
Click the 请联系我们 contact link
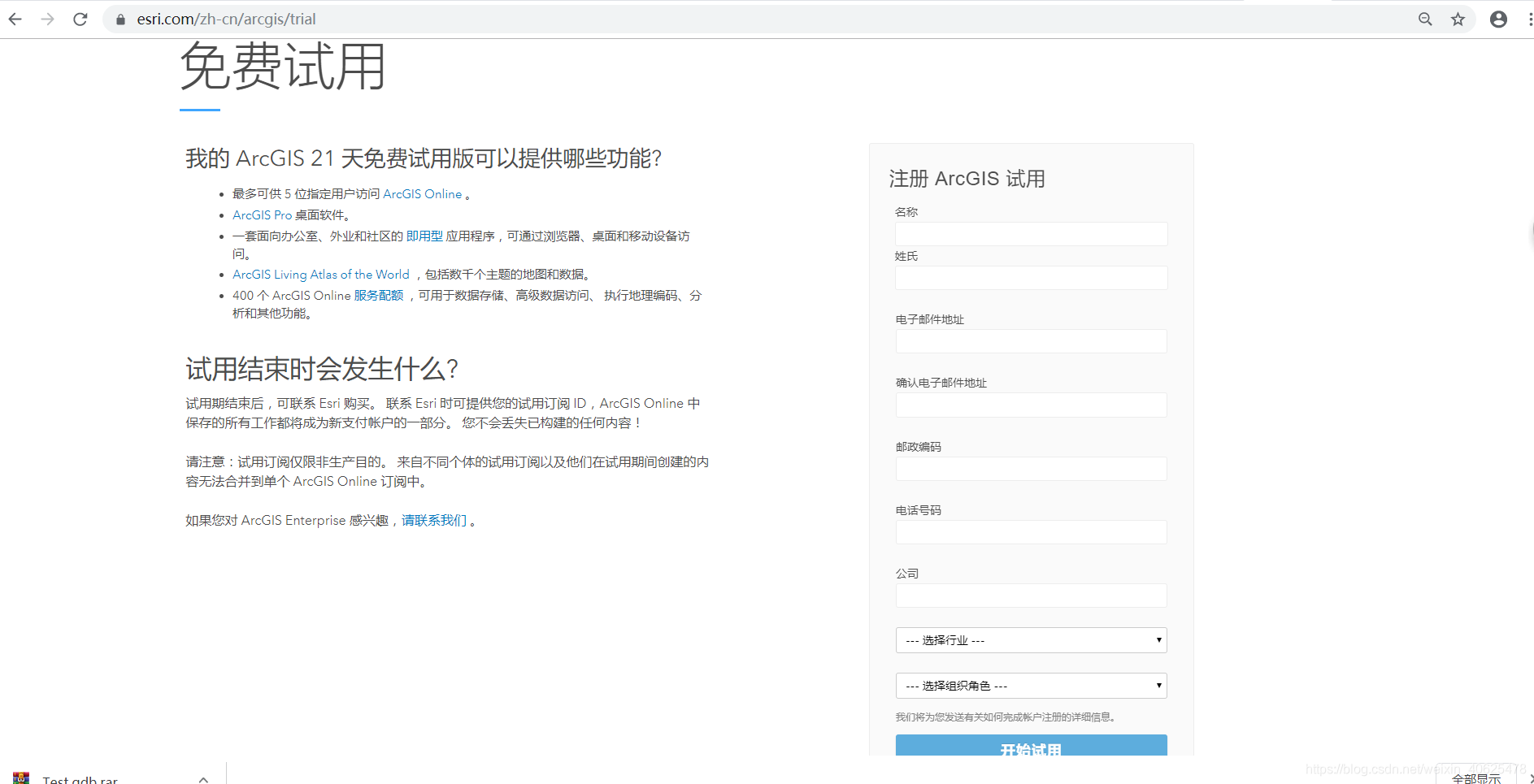[434, 521]
